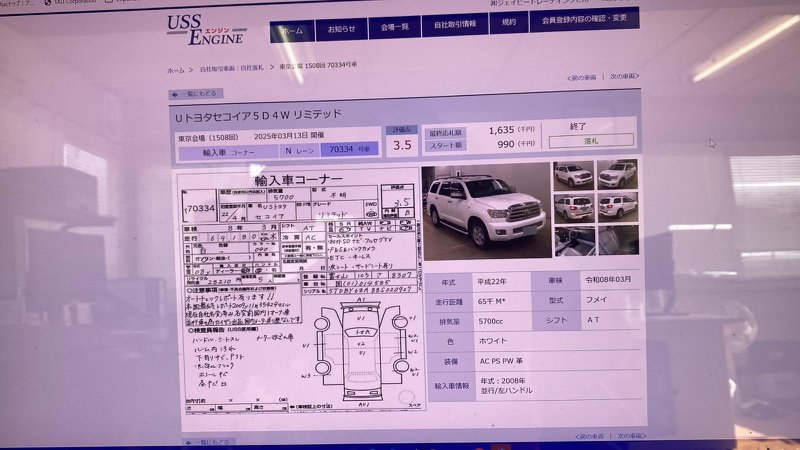
Task: Open the 会場一覧 navigation tab
Action: pos(394,27)
